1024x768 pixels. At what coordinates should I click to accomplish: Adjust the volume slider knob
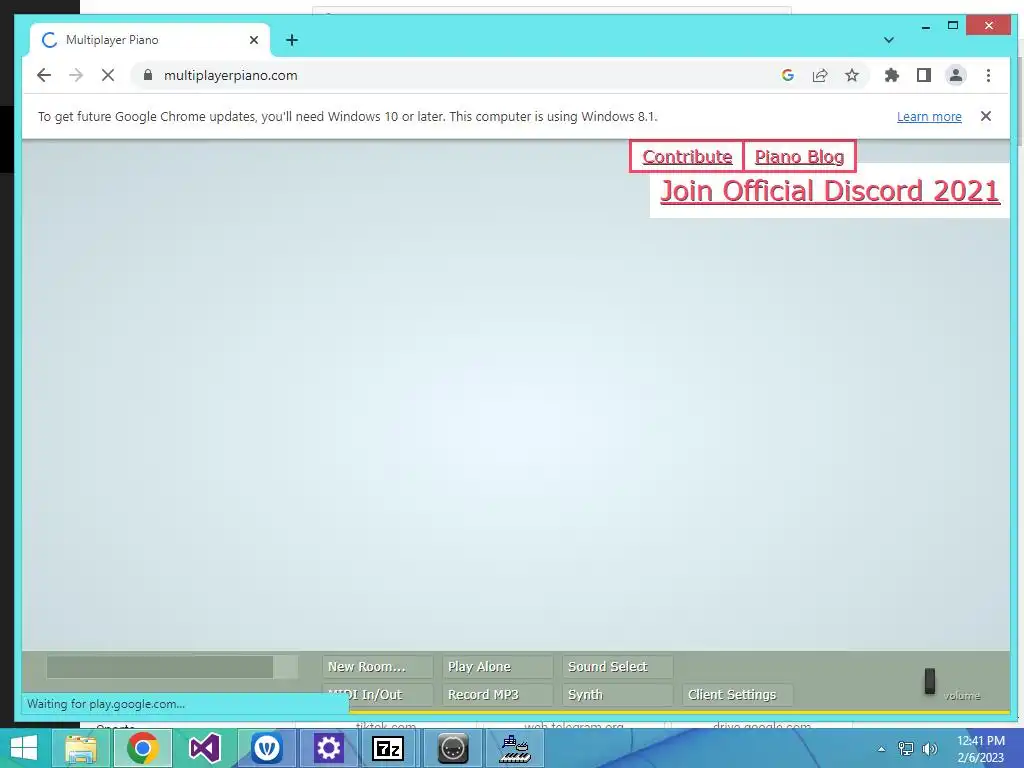(929, 681)
